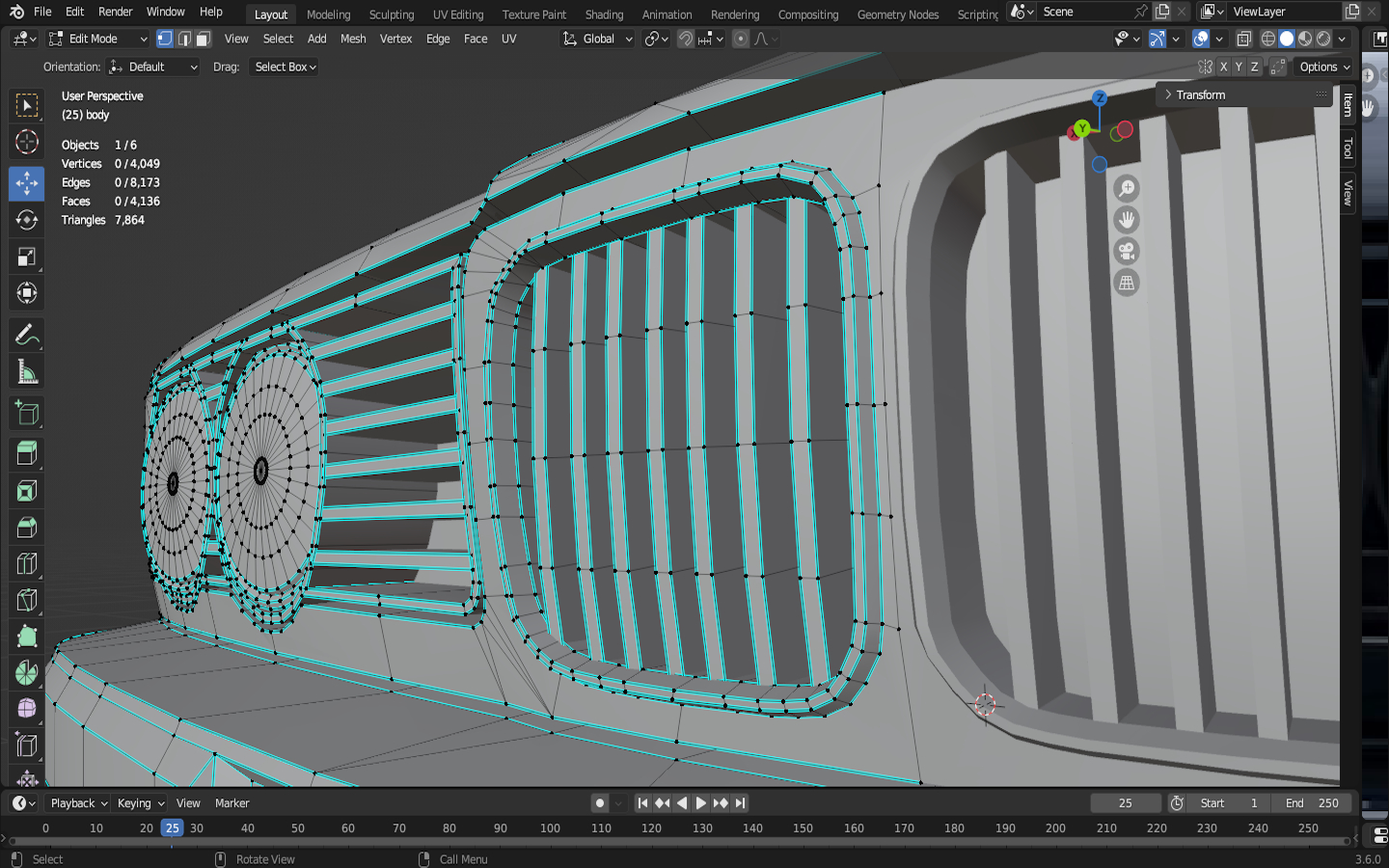
Task: Open the Default orientation dropdown
Action: [x=153, y=67]
